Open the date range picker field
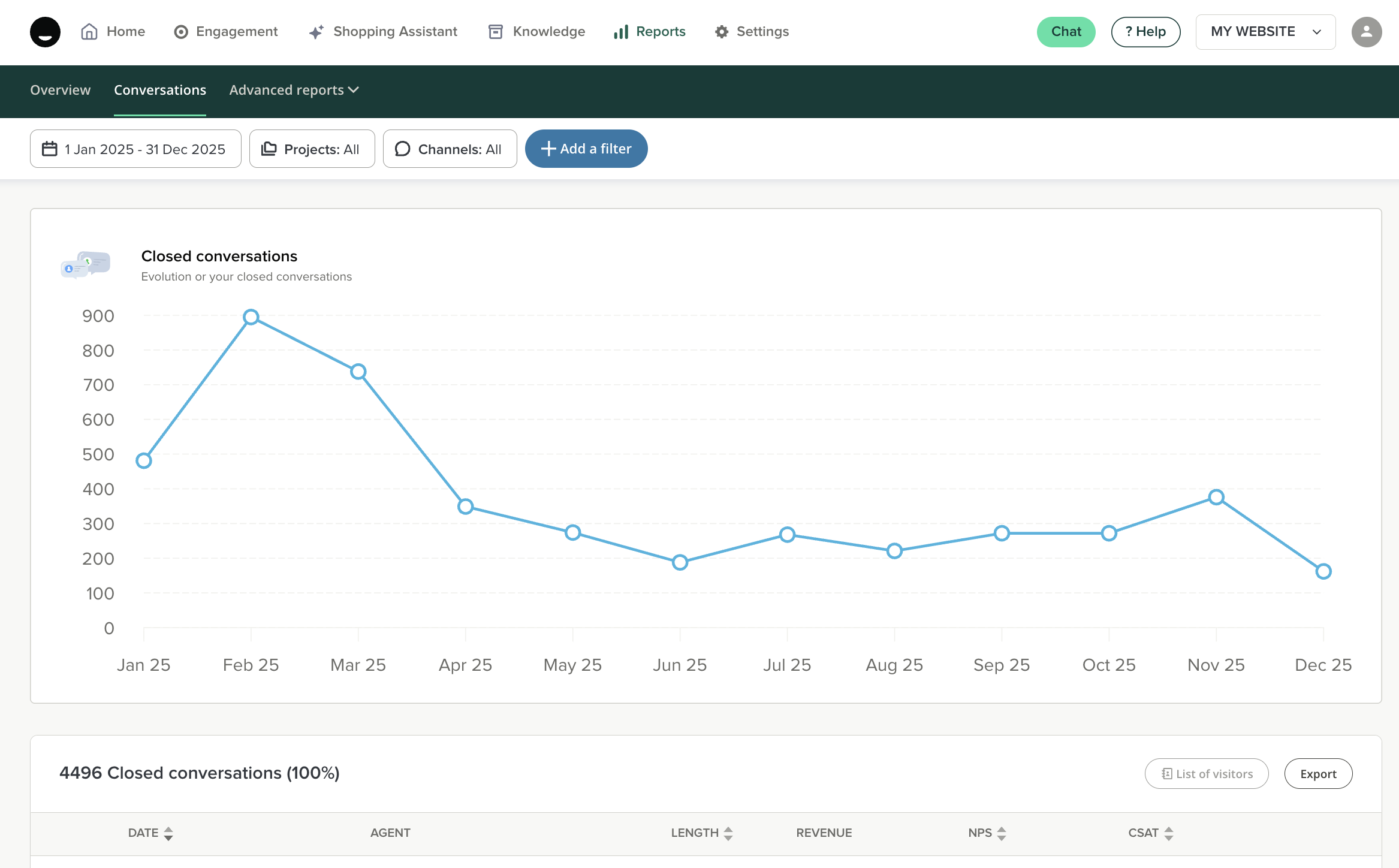This screenshot has height=868, width=1399. click(x=135, y=149)
